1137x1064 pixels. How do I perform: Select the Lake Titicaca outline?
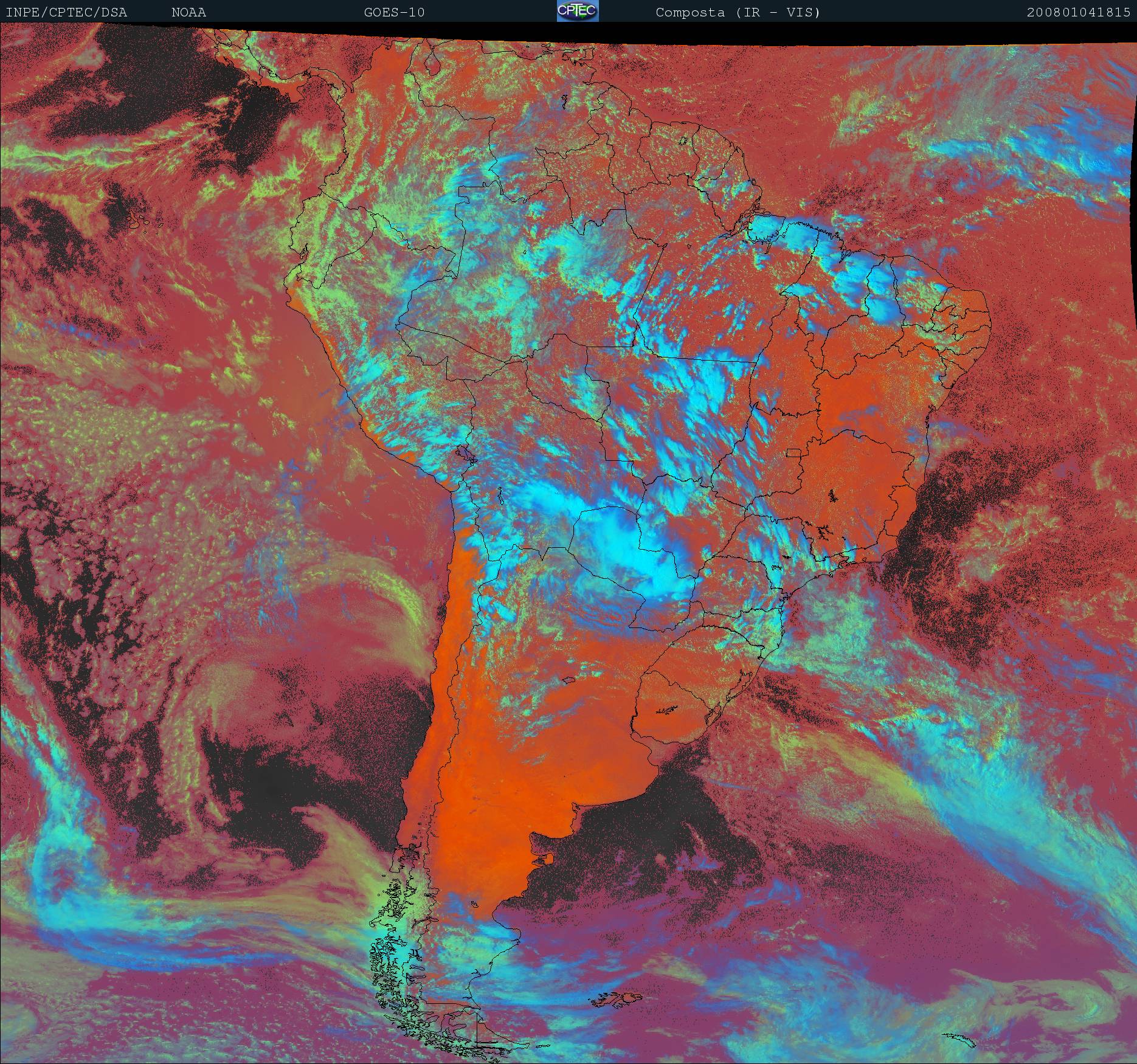tap(464, 454)
